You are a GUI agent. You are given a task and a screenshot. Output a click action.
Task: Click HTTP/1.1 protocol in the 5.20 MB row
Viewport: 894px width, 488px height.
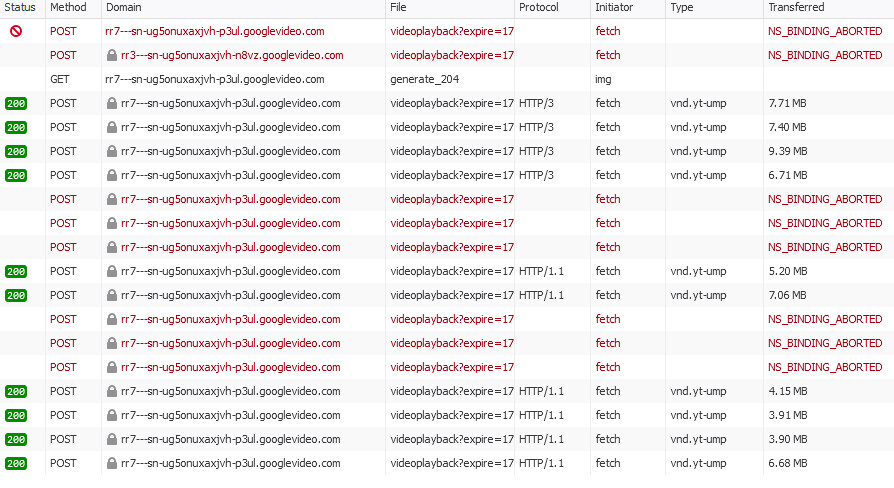(541, 271)
